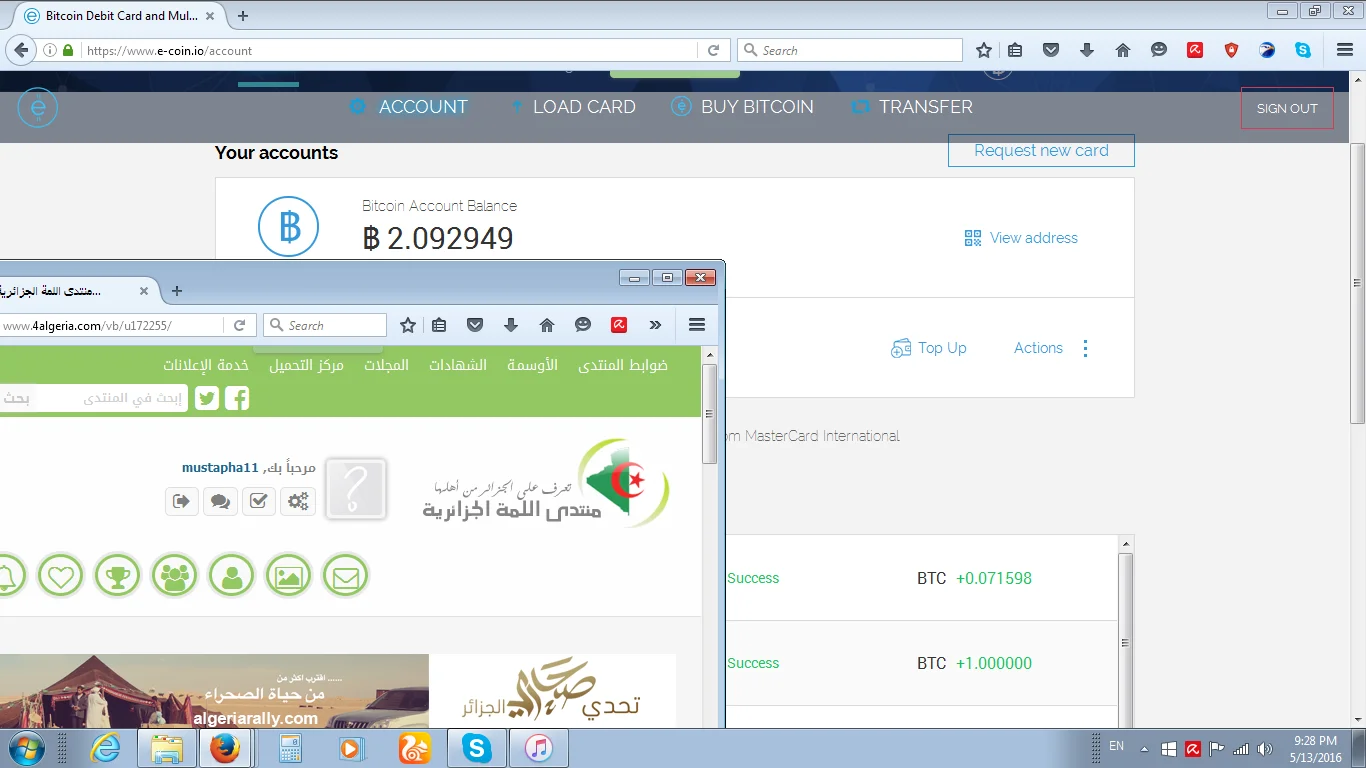This screenshot has height=768, width=1366.
Task: Open forum user settings gears icon
Action: pos(298,501)
